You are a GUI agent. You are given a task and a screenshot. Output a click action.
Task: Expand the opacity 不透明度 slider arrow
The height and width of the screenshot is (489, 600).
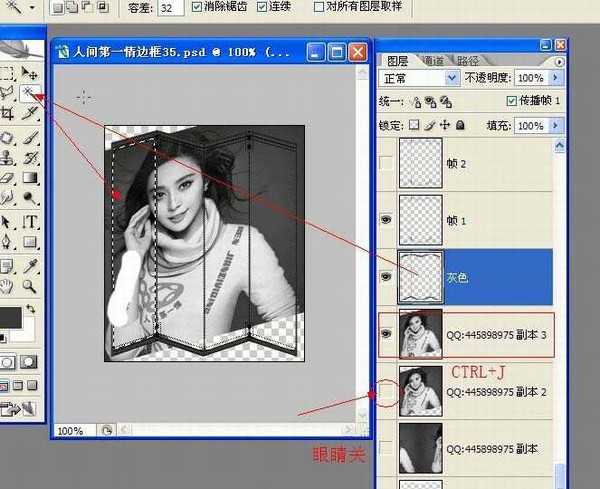554,78
